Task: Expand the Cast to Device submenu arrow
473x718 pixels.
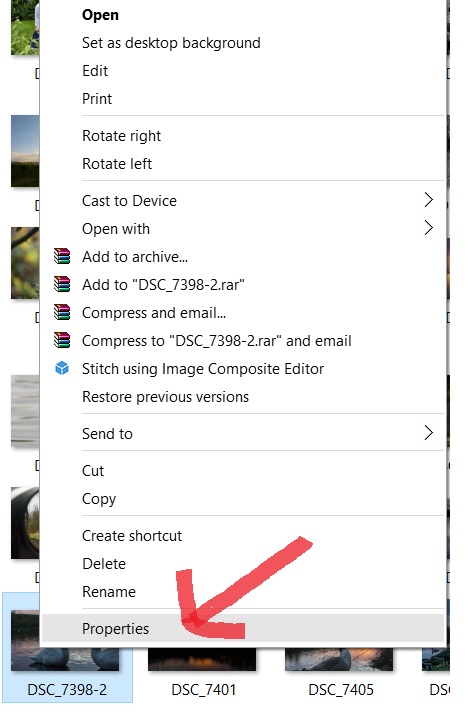Action: point(429,200)
